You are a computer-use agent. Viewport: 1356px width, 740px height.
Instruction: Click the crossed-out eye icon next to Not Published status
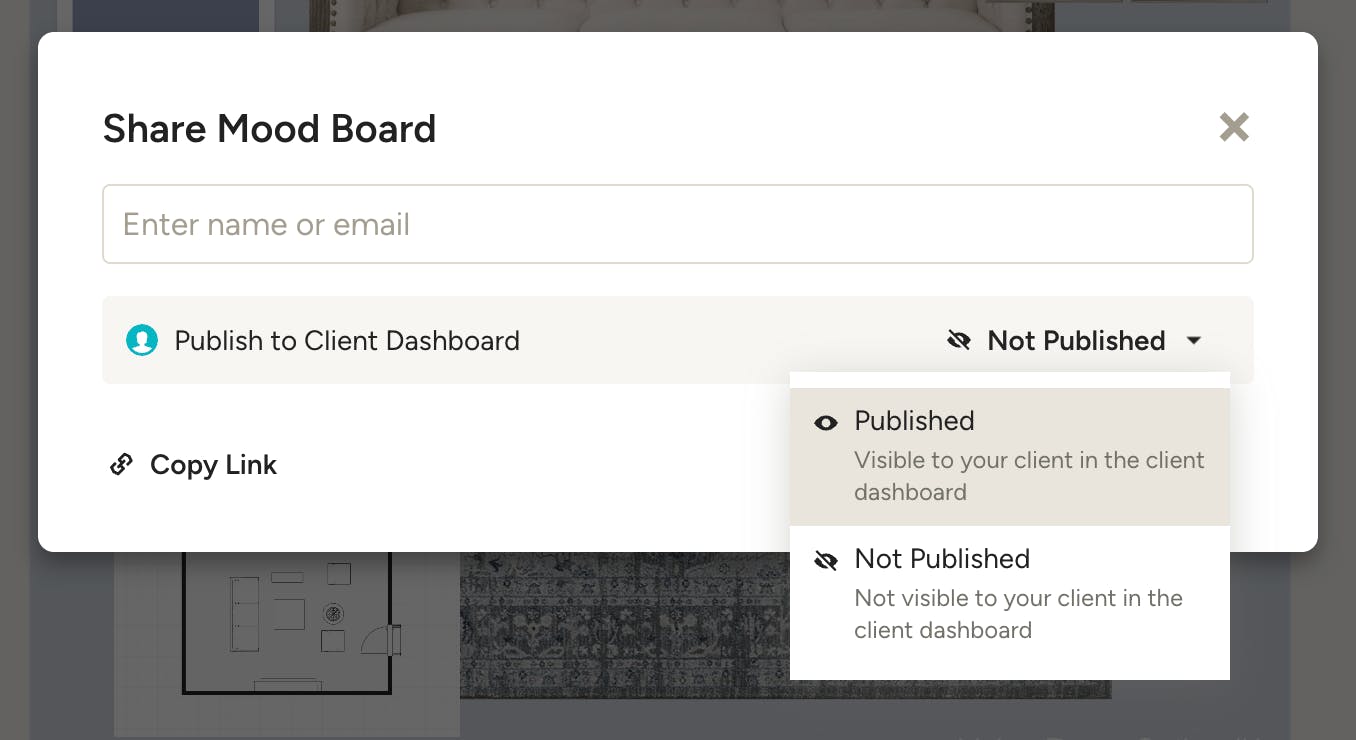tap(958, 341)
